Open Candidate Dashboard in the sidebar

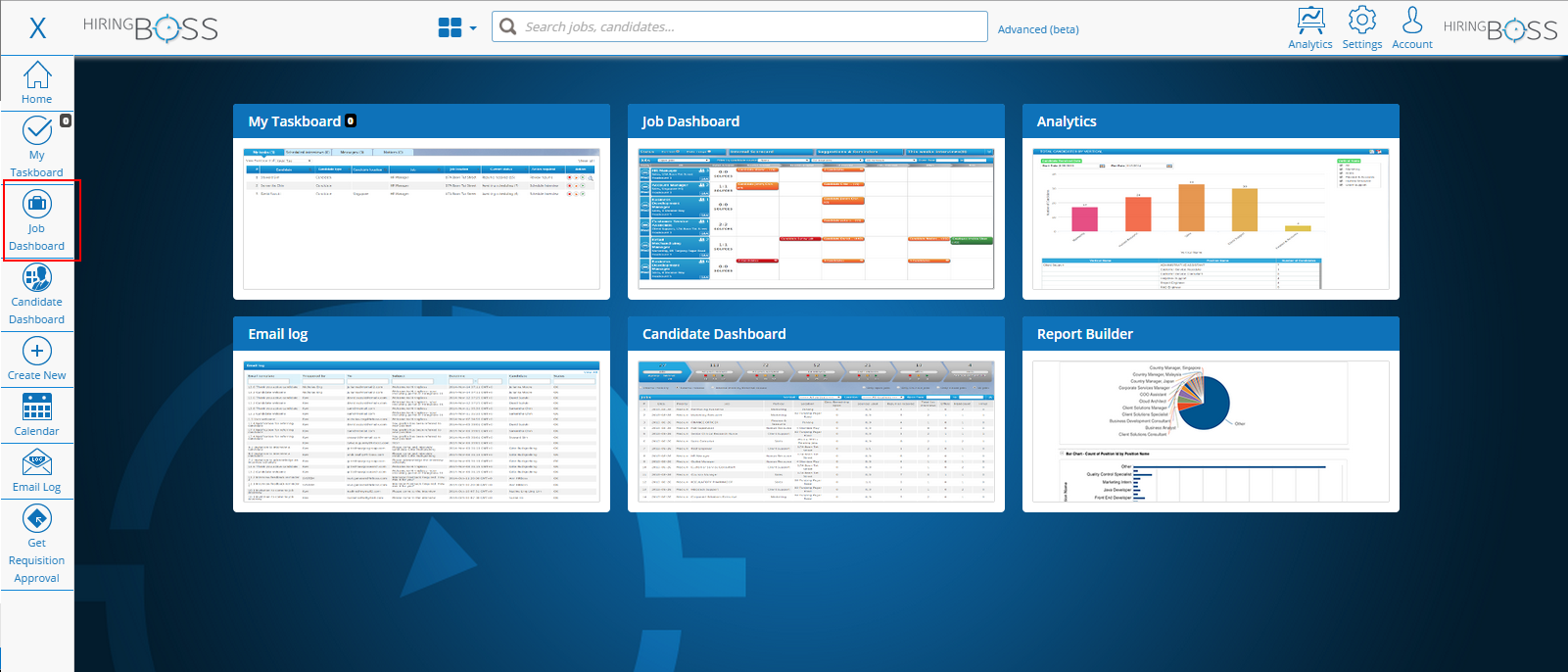tap(37, 296)
